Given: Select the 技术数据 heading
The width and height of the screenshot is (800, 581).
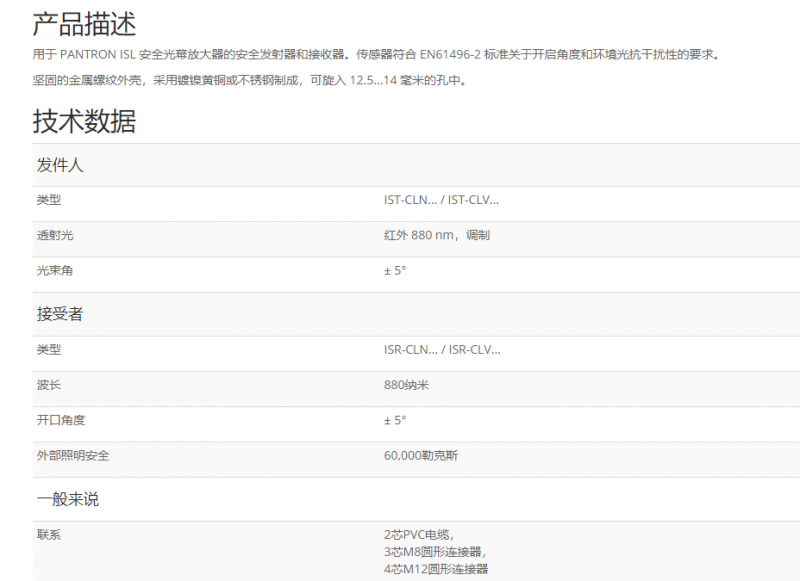Looking at the screenshot, I should 84,122.
